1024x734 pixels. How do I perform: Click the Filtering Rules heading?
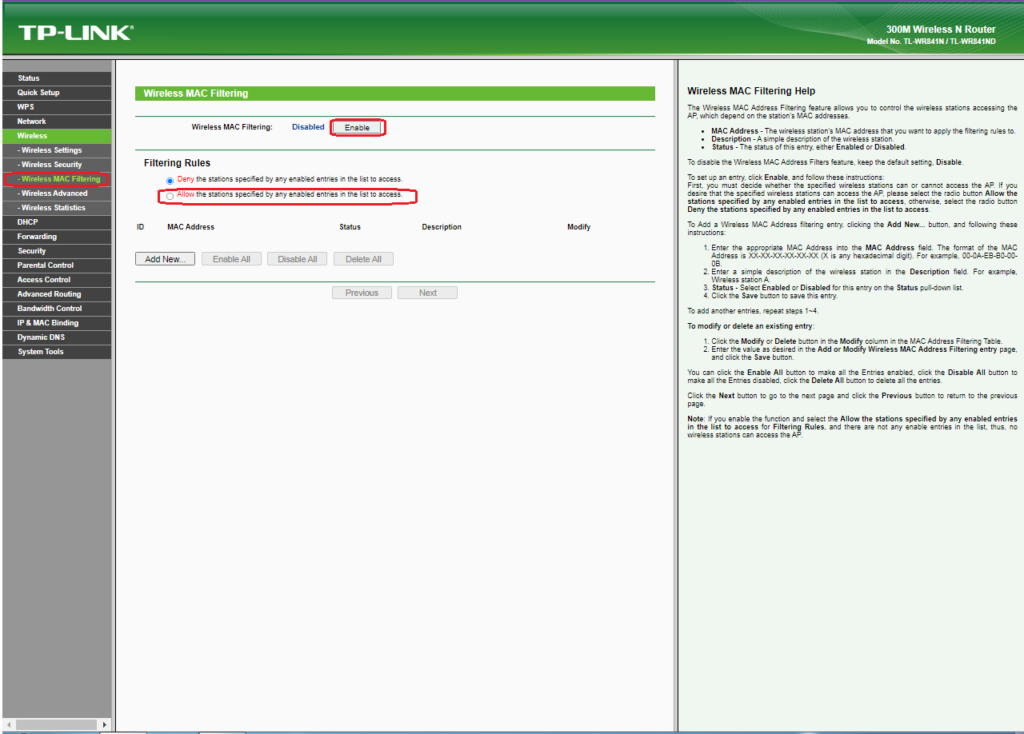(x=177, y=163)
